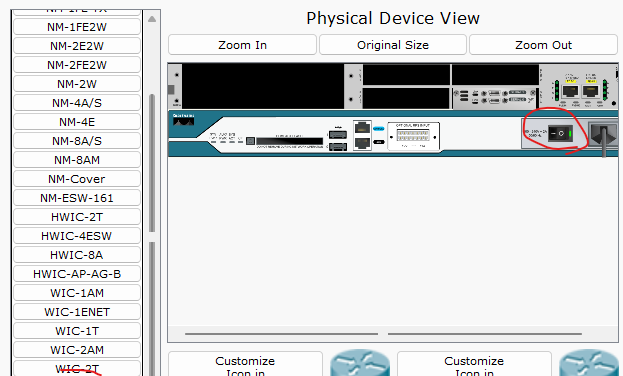Click the upper RJ-45 console port
This screenshot has width=623, height=376.
pyautogui.click(x=362, y=128)
